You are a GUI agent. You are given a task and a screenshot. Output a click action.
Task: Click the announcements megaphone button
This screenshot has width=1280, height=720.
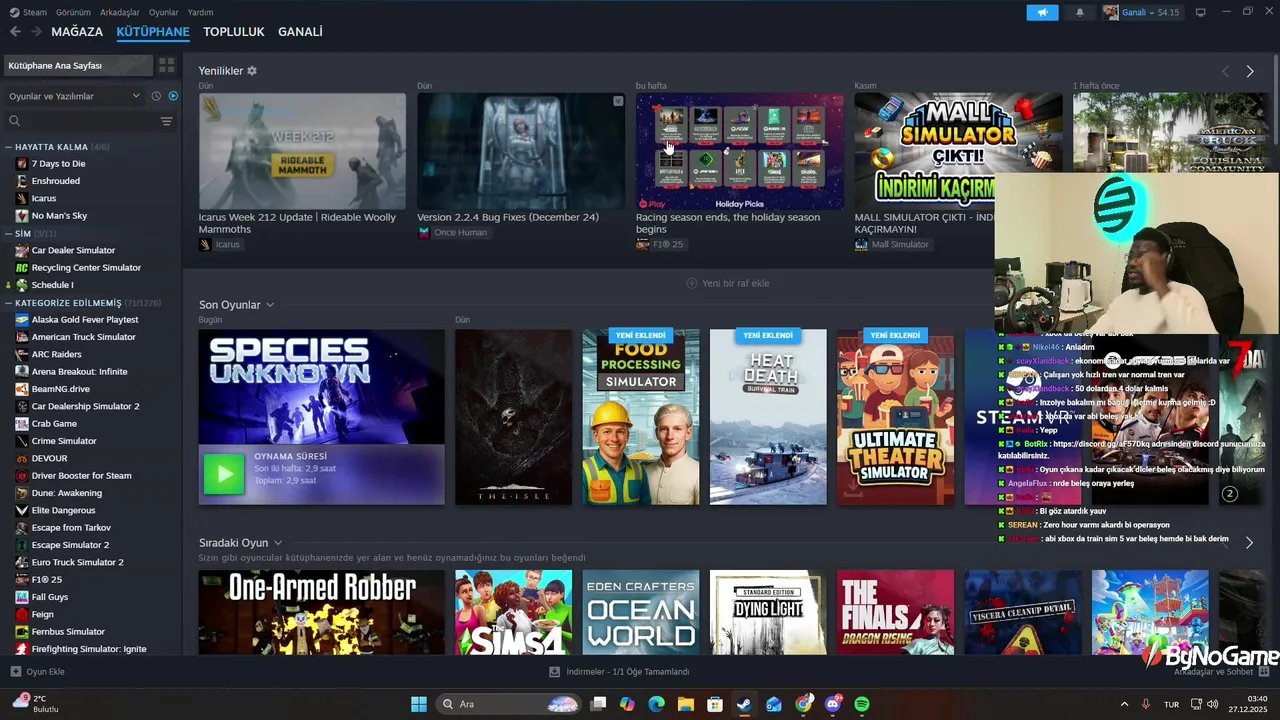[x=1042, y=12]
